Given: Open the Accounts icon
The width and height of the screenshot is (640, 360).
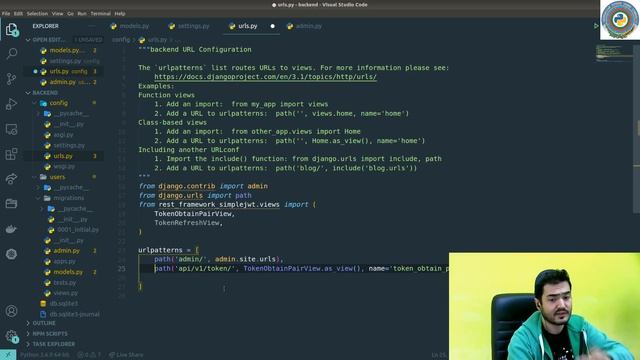Looking at the screenshot, I should pyautogui.click(x=11, y=311).
